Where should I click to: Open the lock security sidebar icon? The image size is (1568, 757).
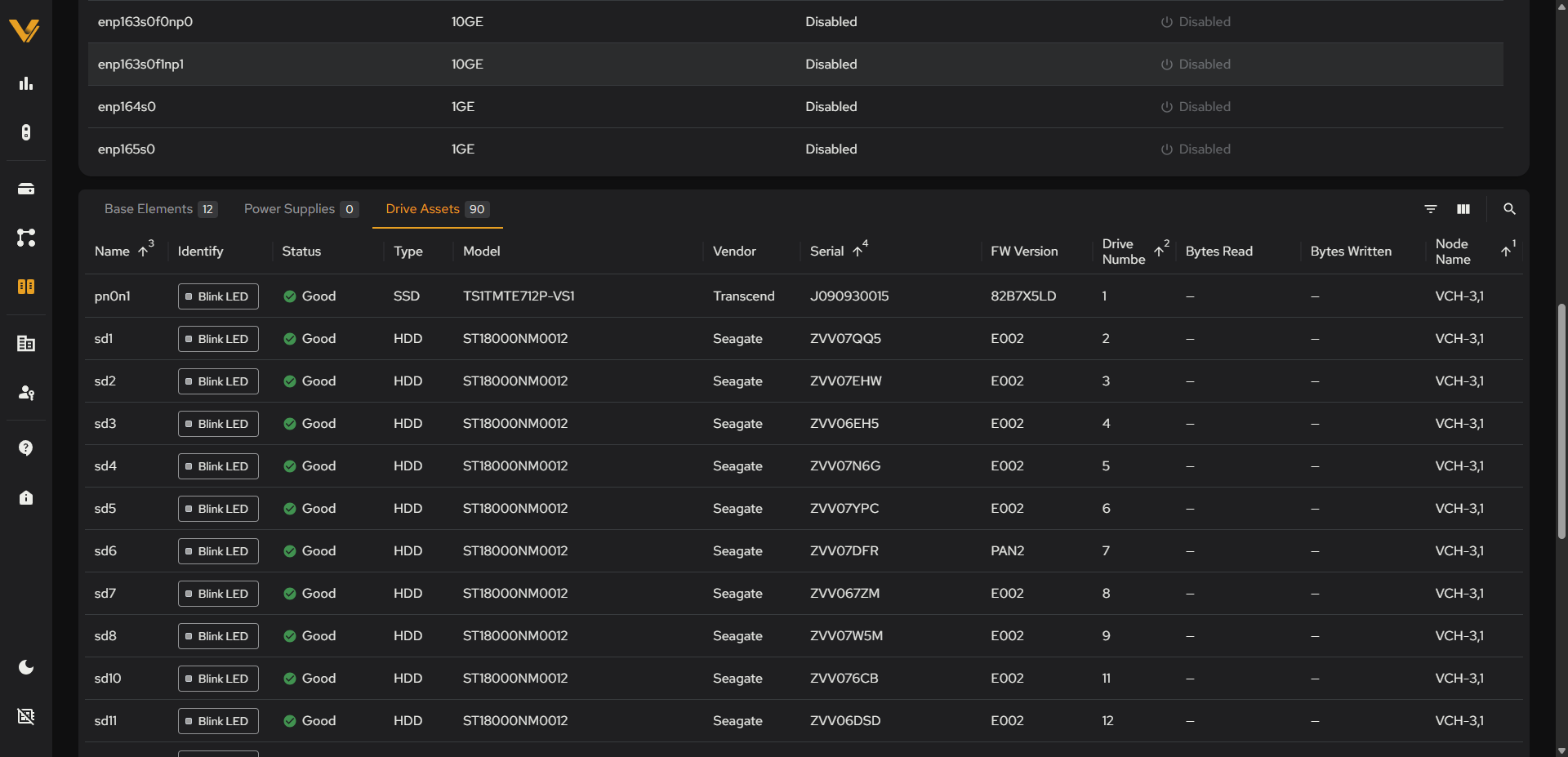point(26,497)
